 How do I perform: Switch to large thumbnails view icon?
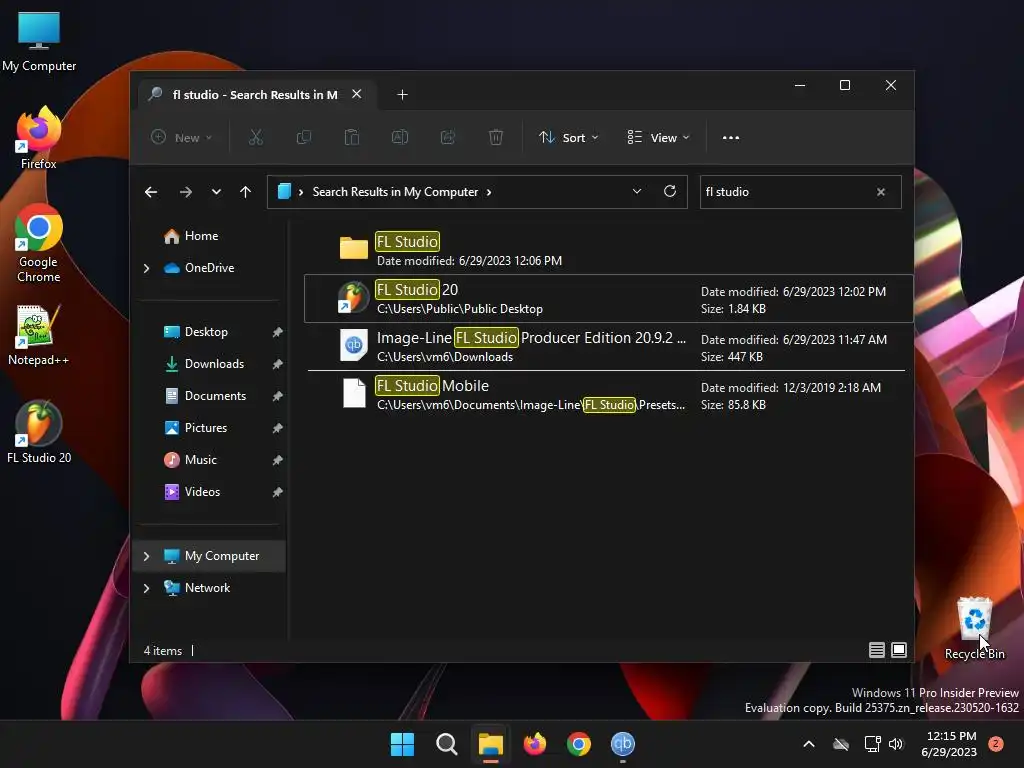[899, 650]
